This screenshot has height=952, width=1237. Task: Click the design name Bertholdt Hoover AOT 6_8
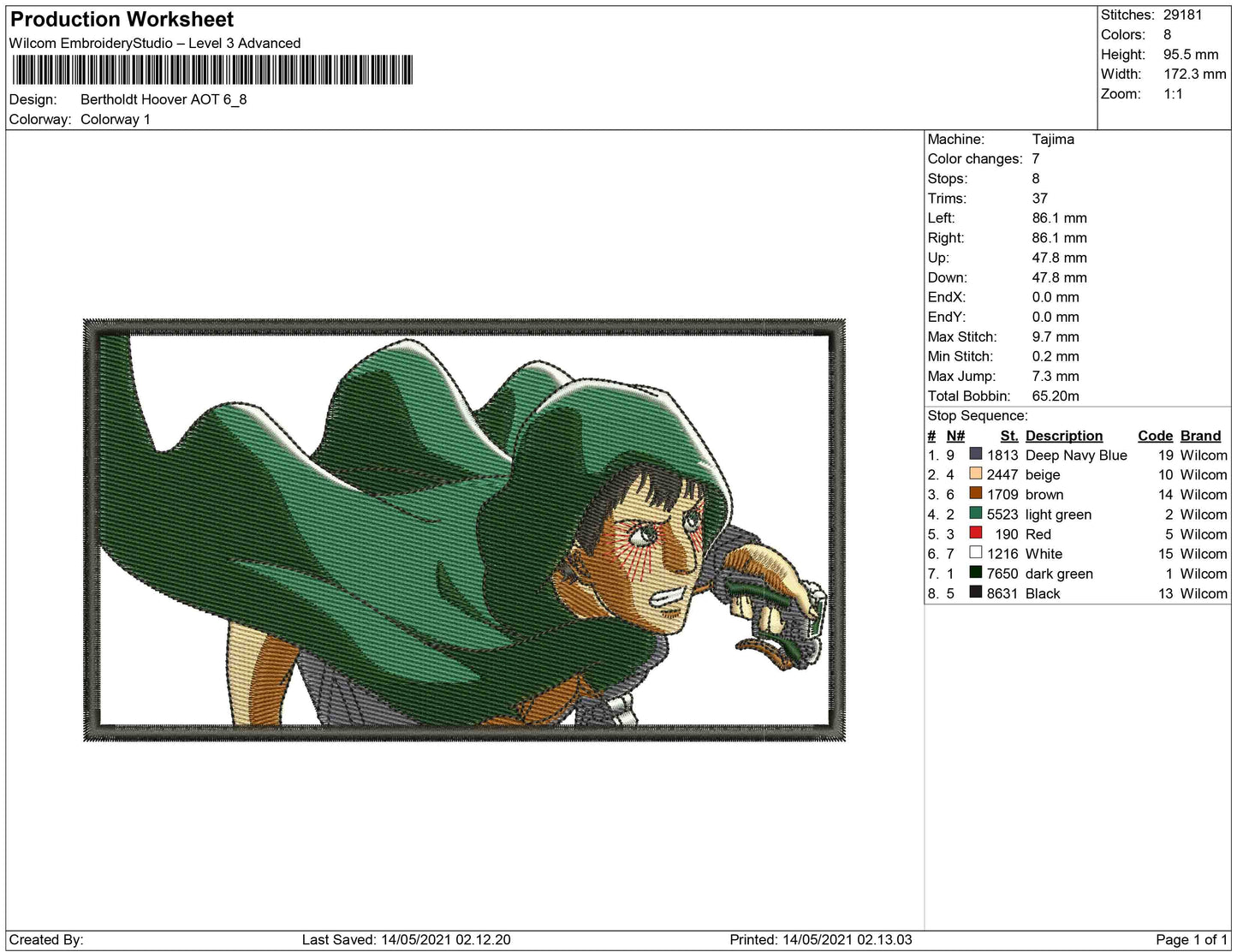(x=164, y=99)
